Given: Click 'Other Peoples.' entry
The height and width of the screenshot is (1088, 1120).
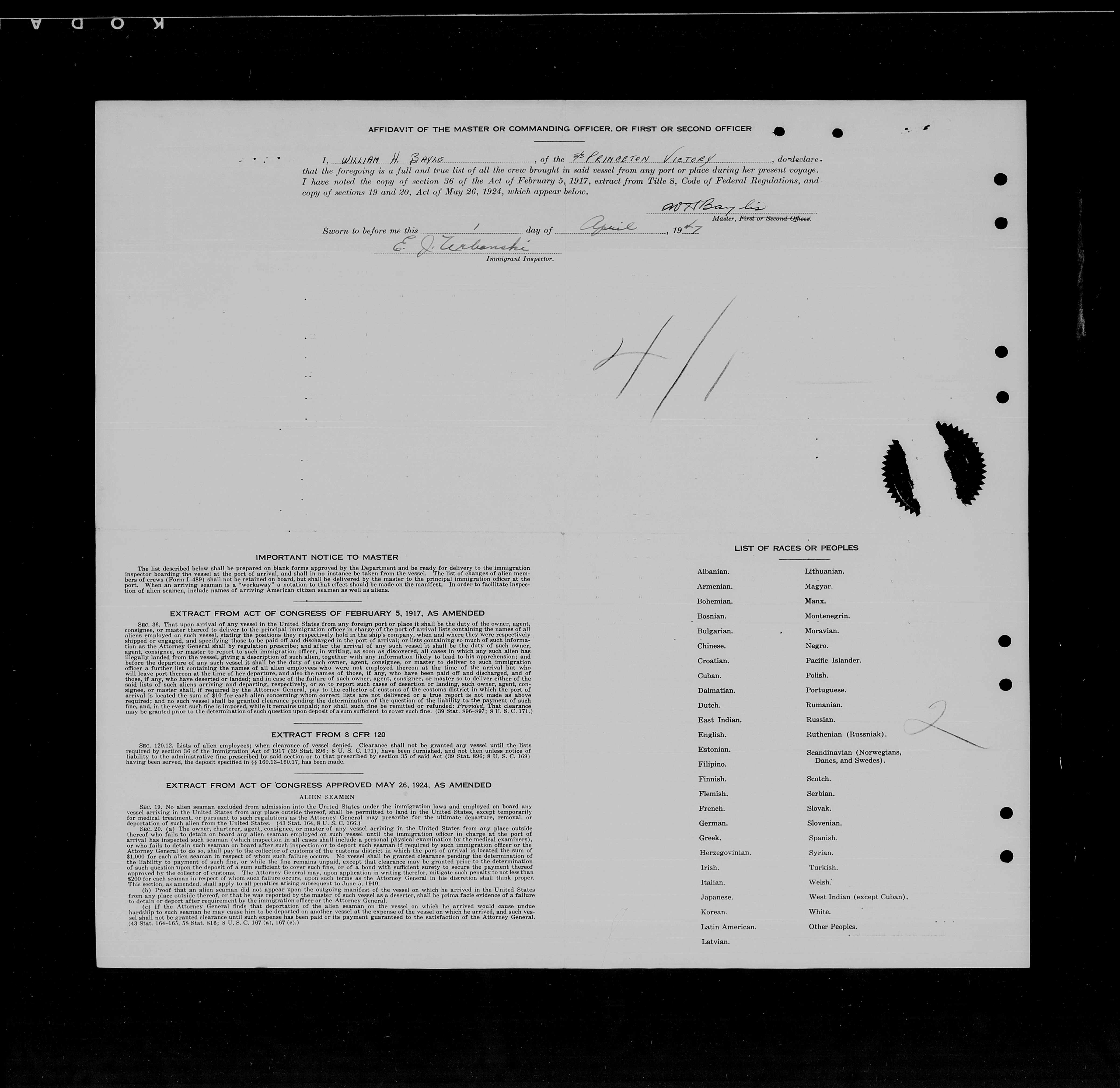Looking at the screenshot, I should point(833,927).
